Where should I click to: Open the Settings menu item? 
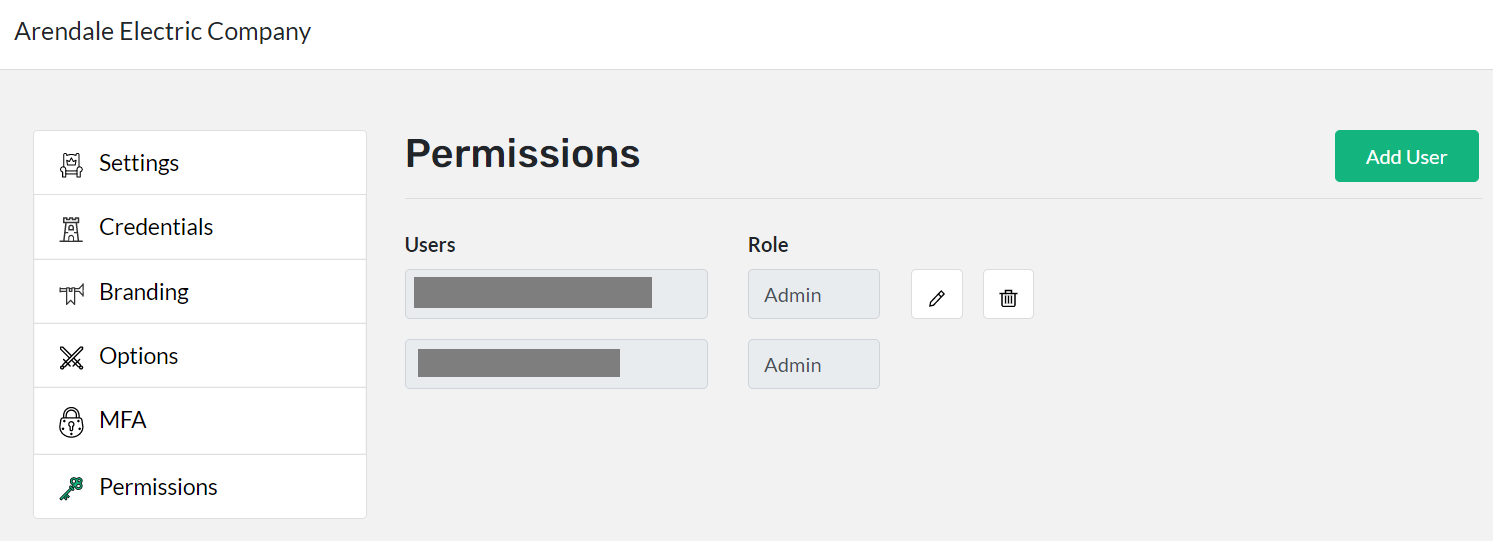139,163
